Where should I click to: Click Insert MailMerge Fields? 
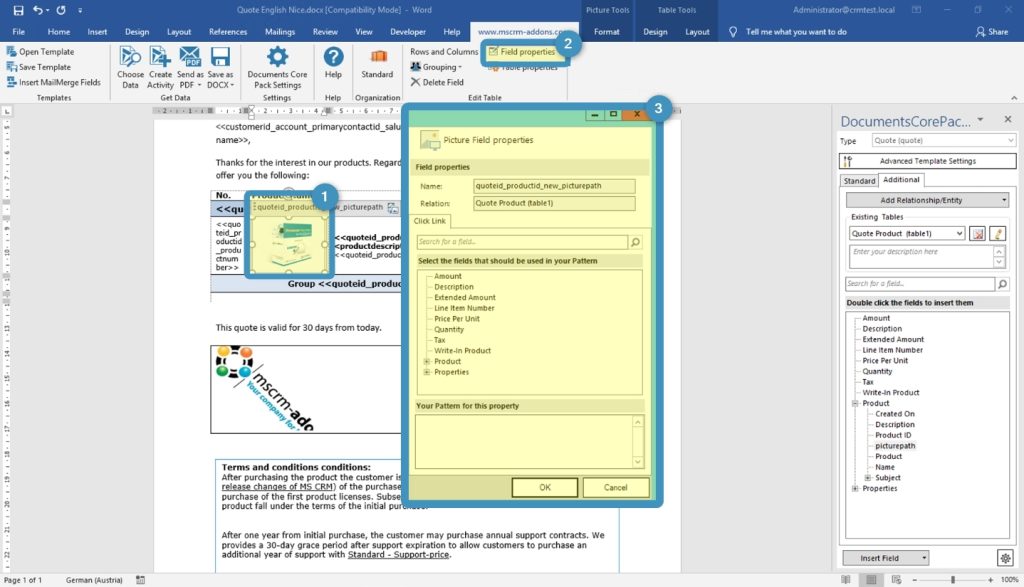54,82
